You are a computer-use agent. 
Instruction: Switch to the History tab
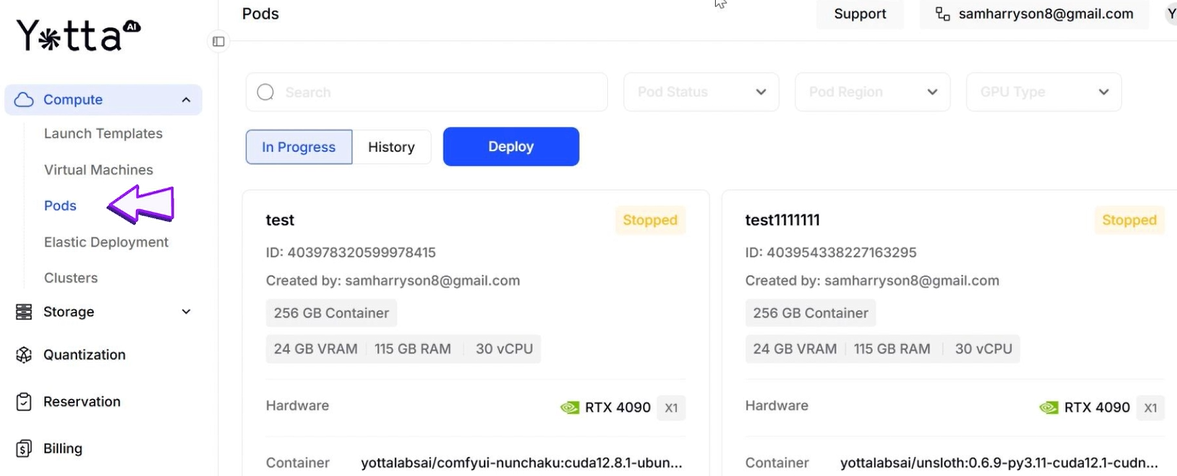[x=391, y=147]
